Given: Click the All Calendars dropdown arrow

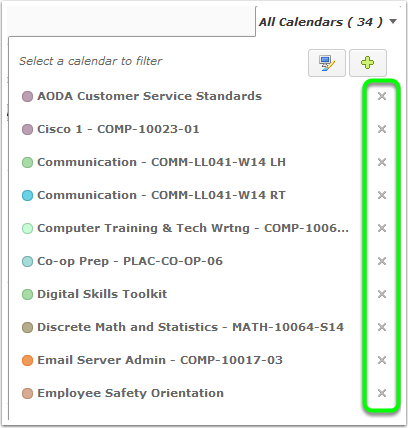Looking at the screenshot, I should pos(393,22).
